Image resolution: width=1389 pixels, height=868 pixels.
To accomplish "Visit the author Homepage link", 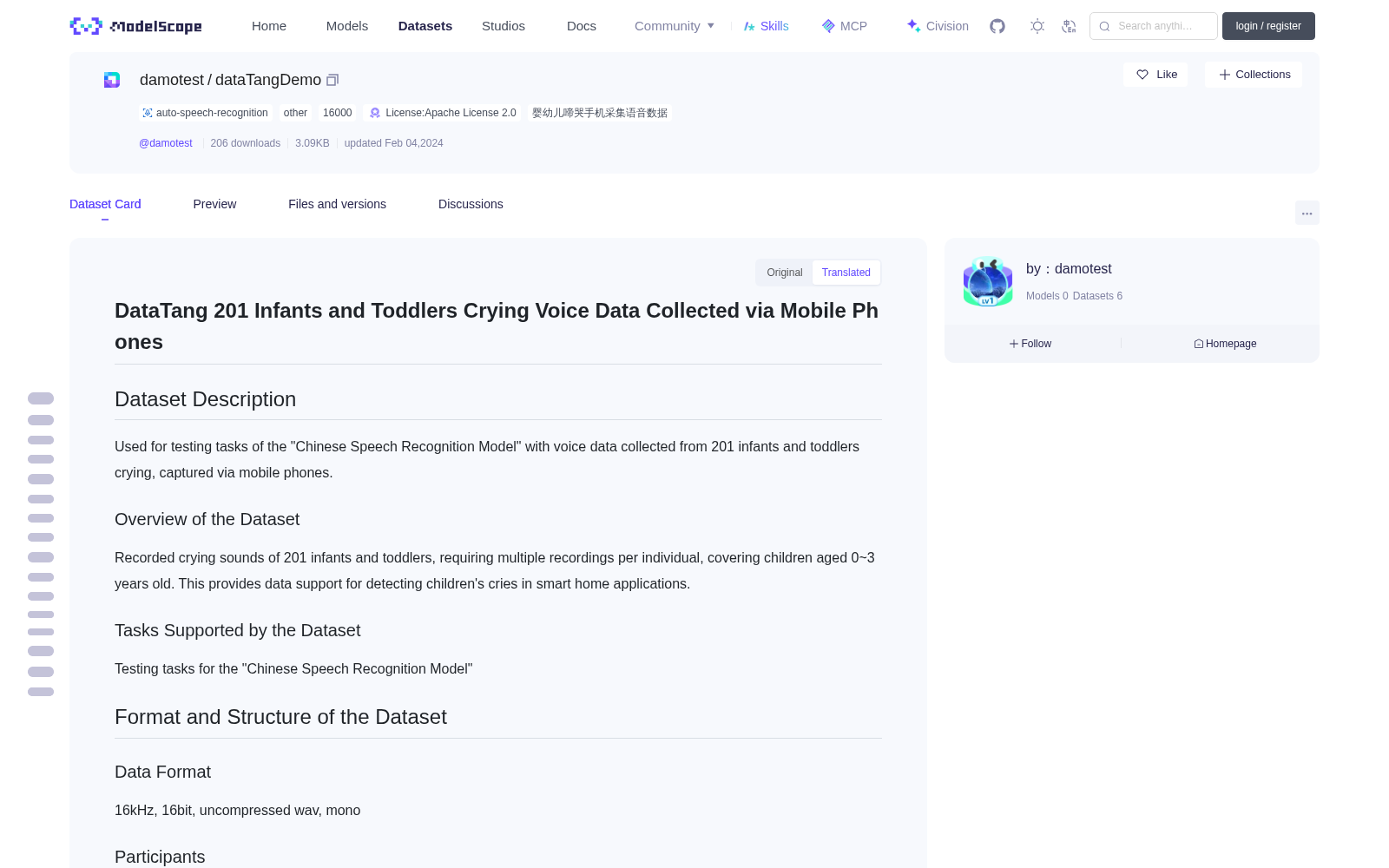I will (x=1225, y=344).
